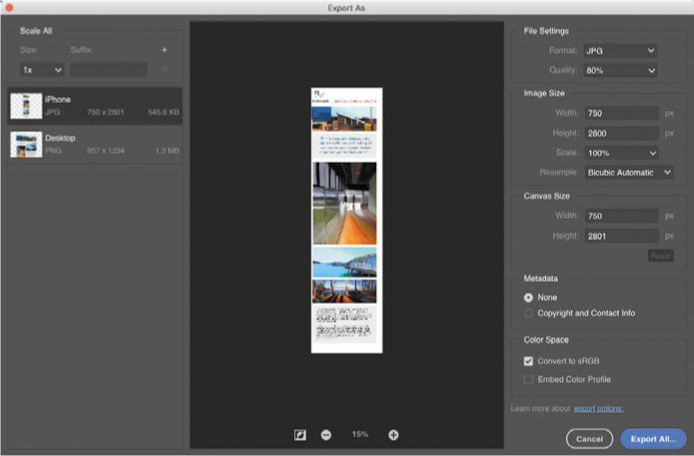
Task: Open the export options link
Action: pyautogui.click(x=598, y=408)
